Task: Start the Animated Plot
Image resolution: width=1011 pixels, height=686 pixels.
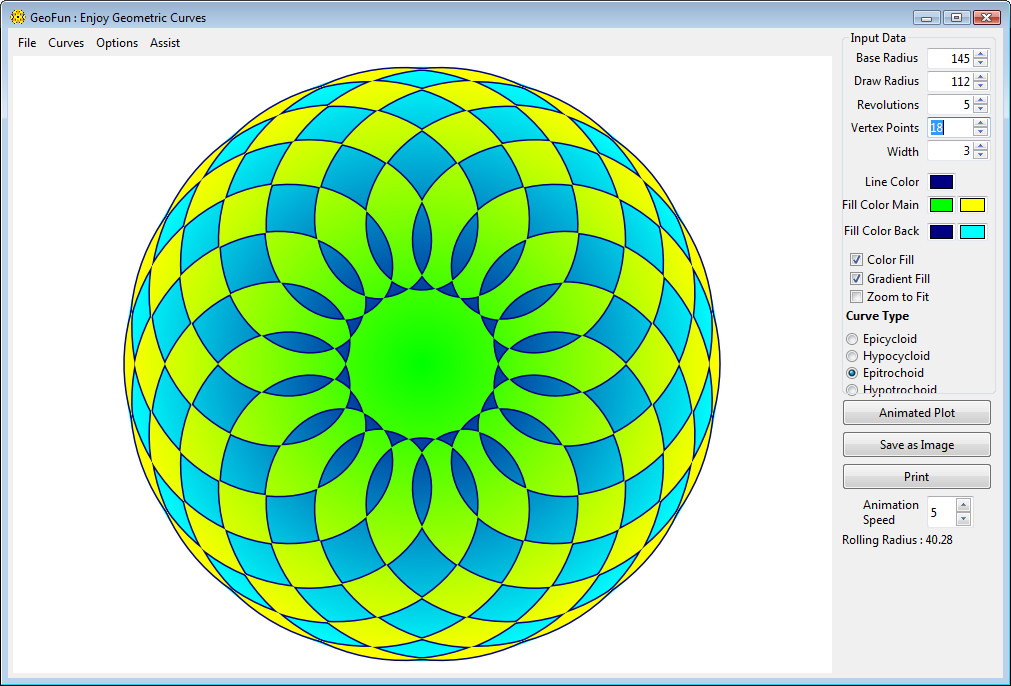Action: (916, 413)
